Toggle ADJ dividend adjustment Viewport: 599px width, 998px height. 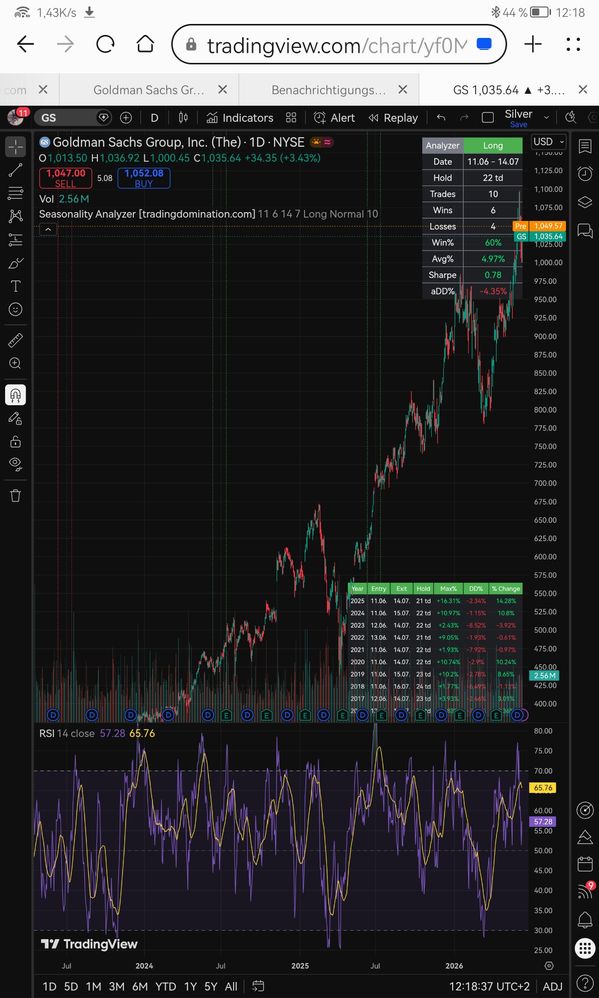[553, 987]
